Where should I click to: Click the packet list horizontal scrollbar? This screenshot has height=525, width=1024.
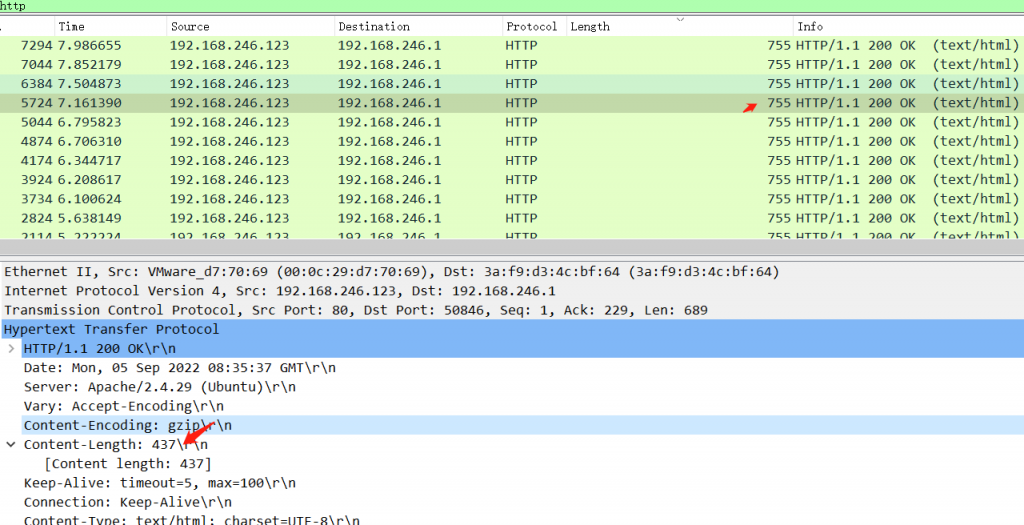point(512,247)
